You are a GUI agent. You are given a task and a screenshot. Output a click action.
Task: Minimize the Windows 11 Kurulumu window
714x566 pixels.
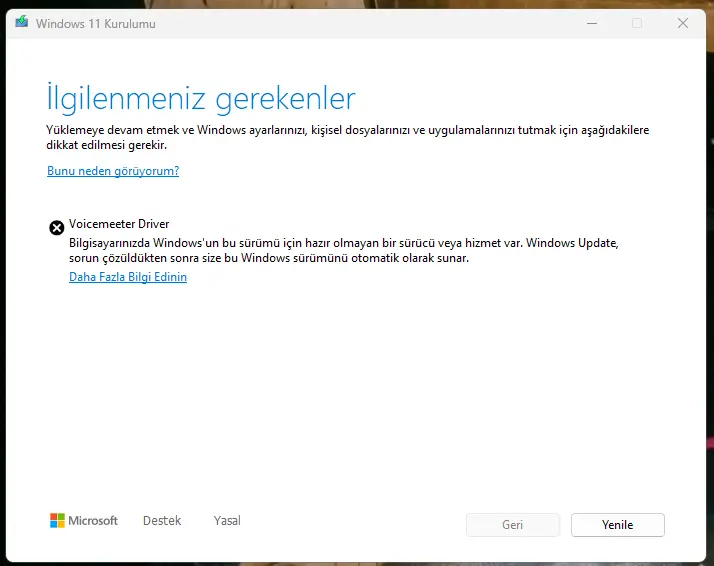(592, 23)
